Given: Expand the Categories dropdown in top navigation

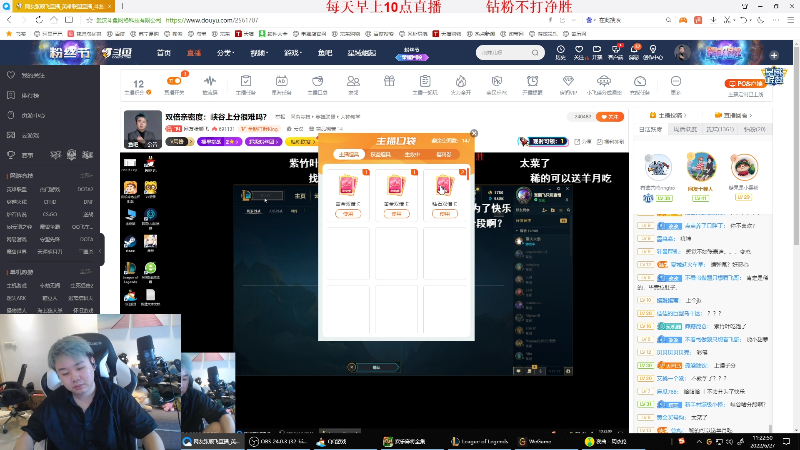Looking at the screenshot, I should [x=224, y=53].
